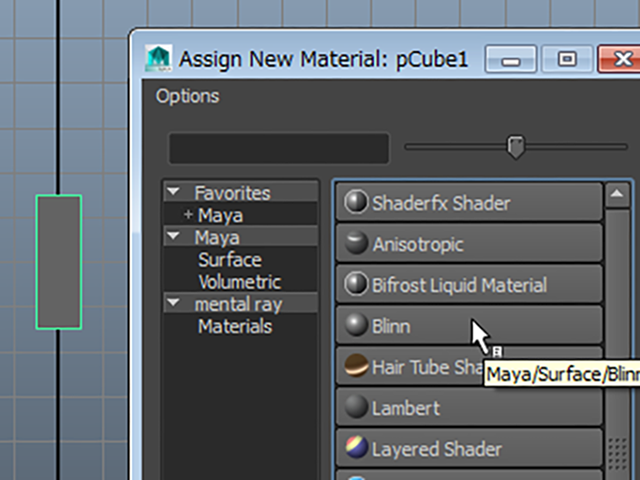Screen dimensions: 640x480
Task: Collapse the mental ray category
Action: point(173,302)
